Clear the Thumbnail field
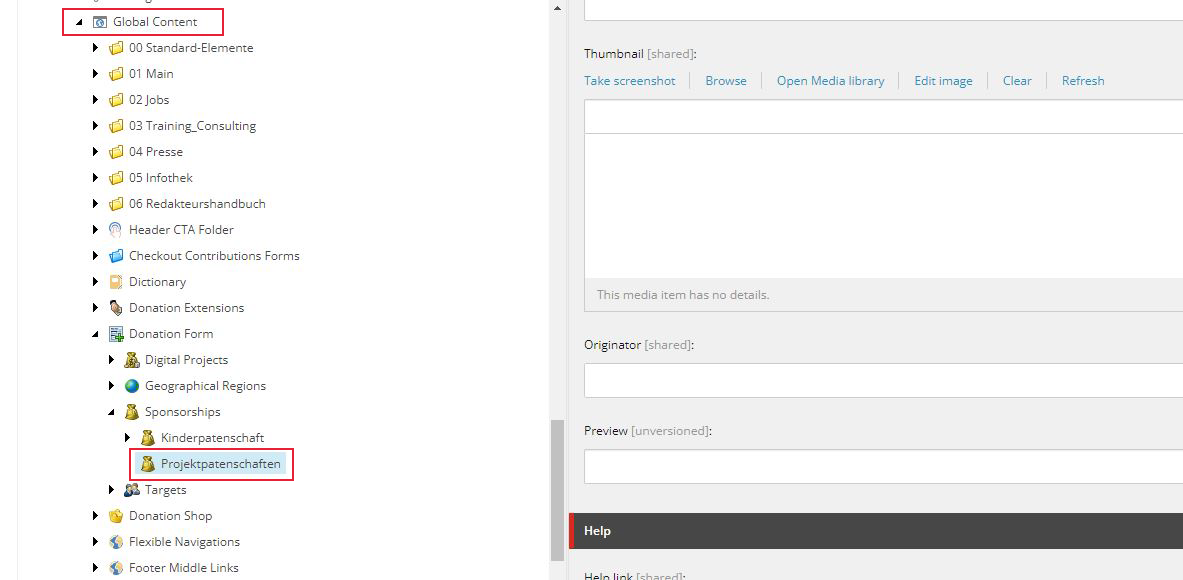This screenshot has width=1183, height=580. coord(1017,81)
